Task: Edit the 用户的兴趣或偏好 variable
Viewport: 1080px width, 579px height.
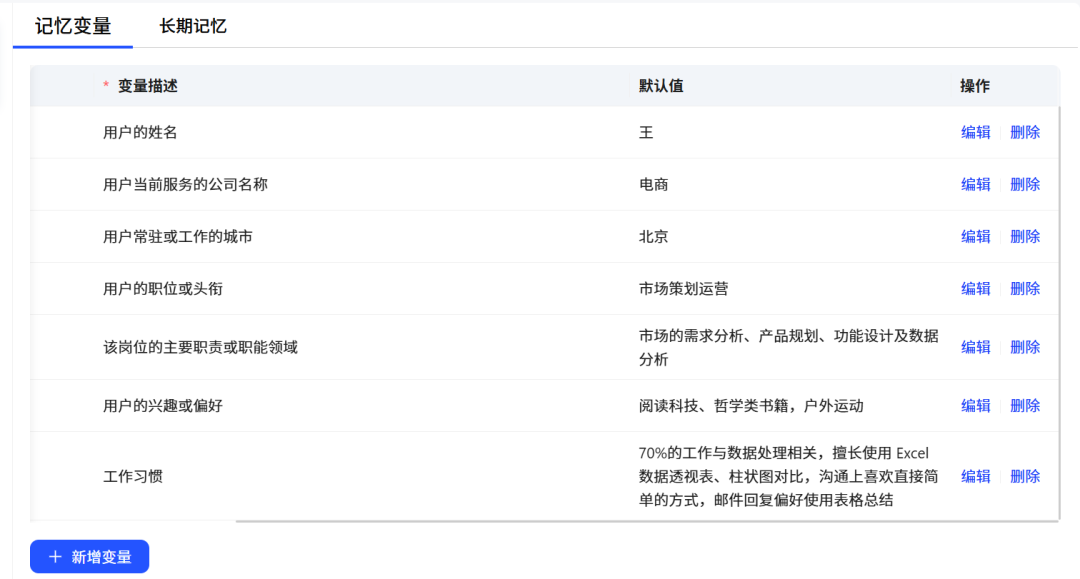Action: (975, 406)
